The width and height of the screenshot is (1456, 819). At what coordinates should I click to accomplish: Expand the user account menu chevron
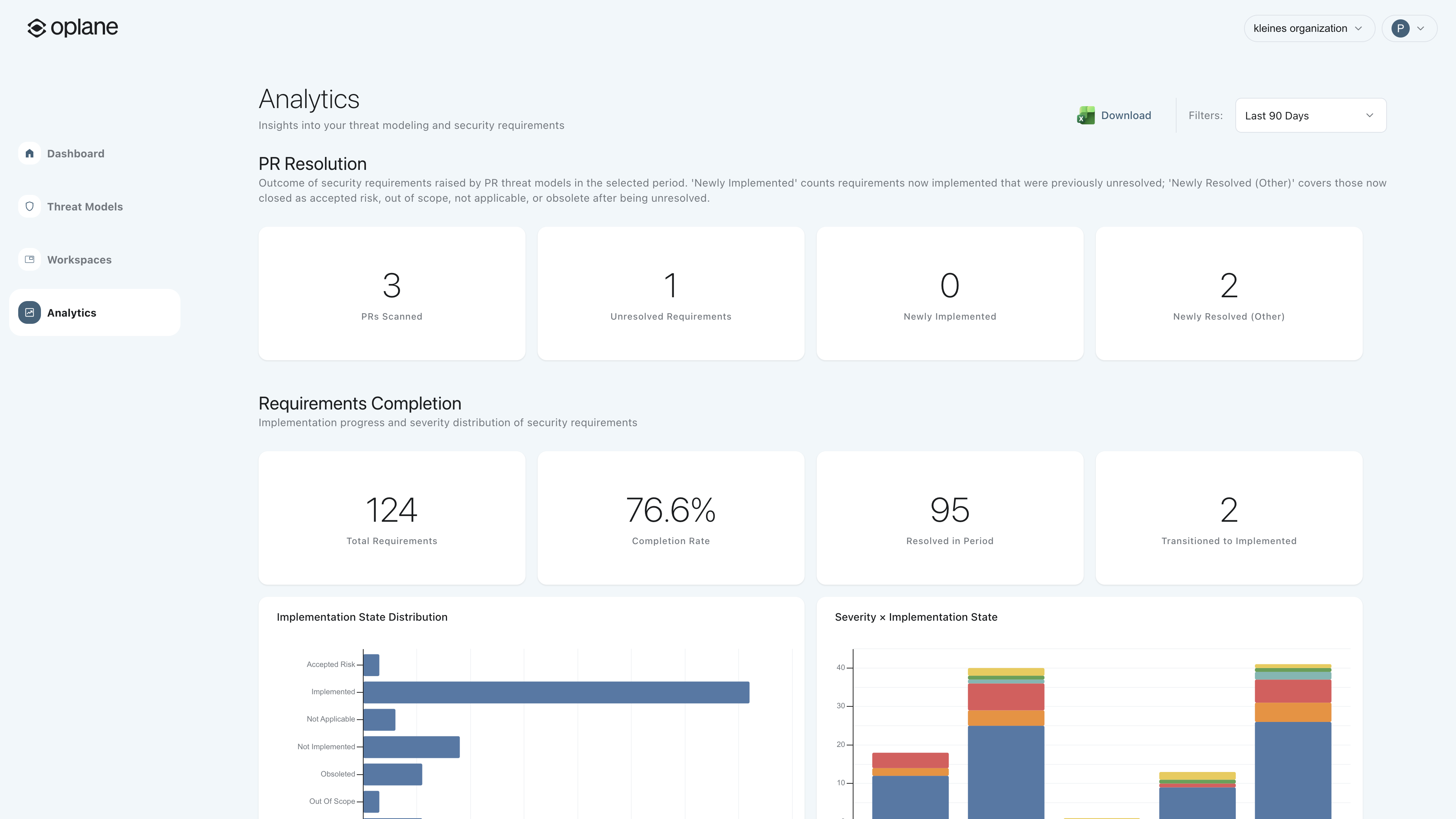pos(1421,28)
